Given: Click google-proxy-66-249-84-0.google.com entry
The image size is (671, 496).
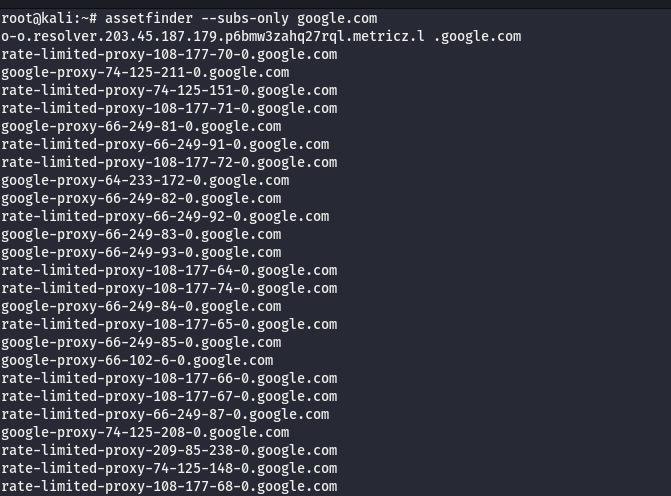Looking at the screenshot, I should [x=141, y=306].
